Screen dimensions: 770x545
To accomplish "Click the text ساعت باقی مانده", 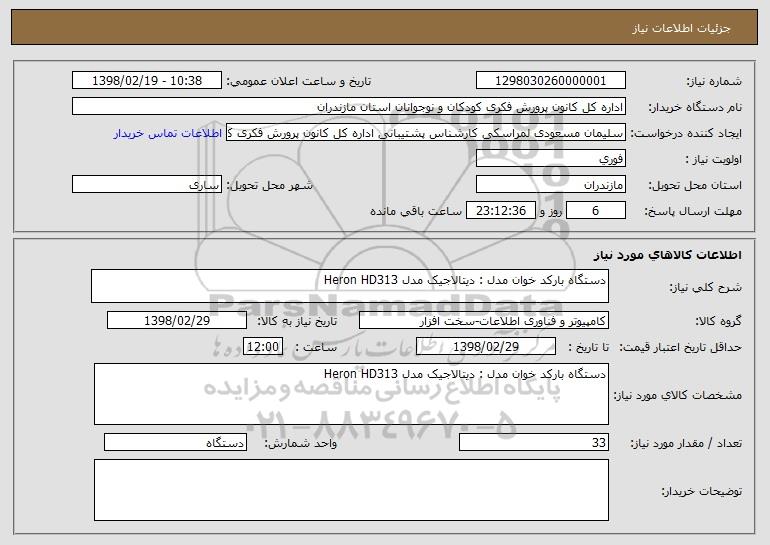I will coord(416,211).
